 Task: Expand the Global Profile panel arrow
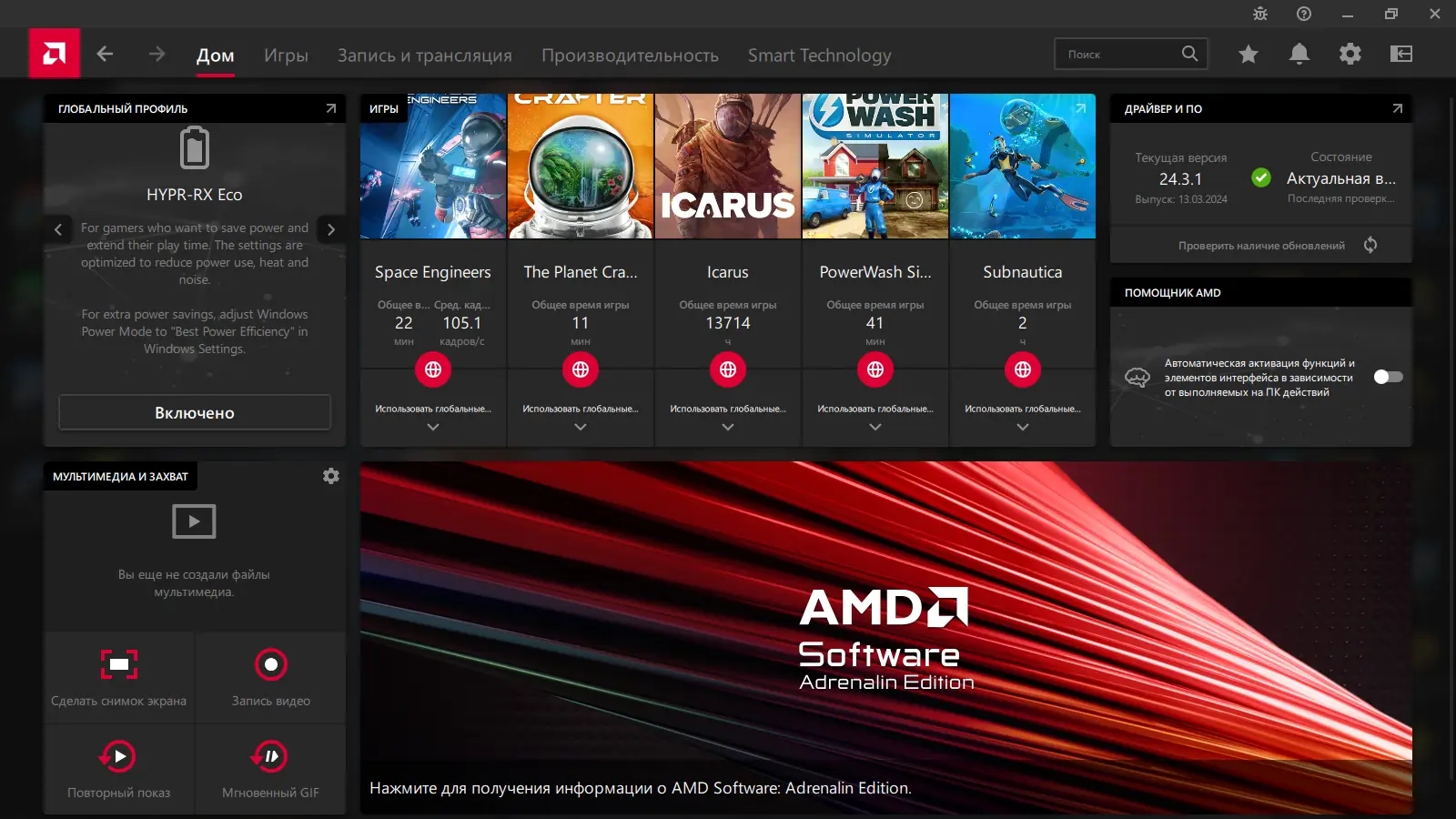(x=330, y=108)
